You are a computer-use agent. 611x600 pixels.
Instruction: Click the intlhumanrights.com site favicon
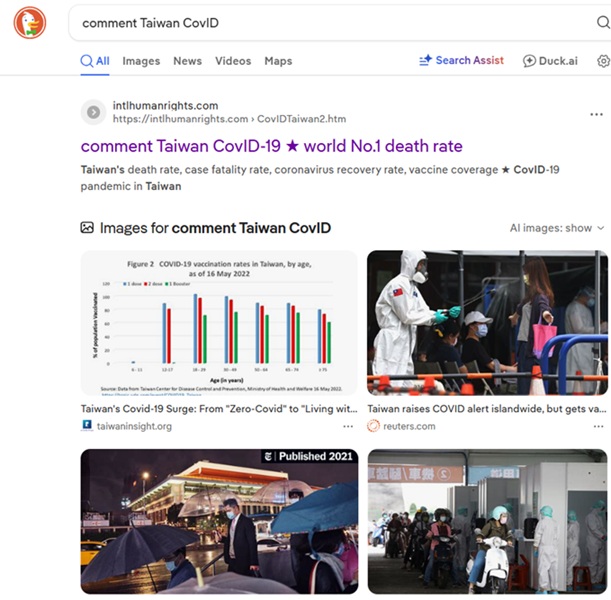coord(93,112)
